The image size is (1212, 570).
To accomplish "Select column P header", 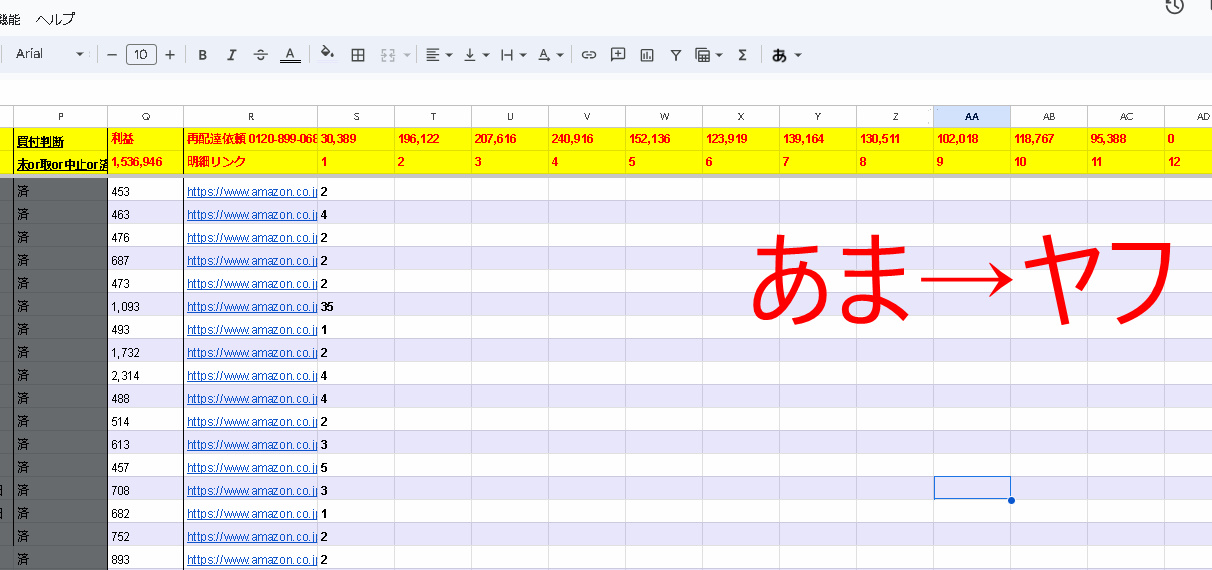I will coord(60,116).
